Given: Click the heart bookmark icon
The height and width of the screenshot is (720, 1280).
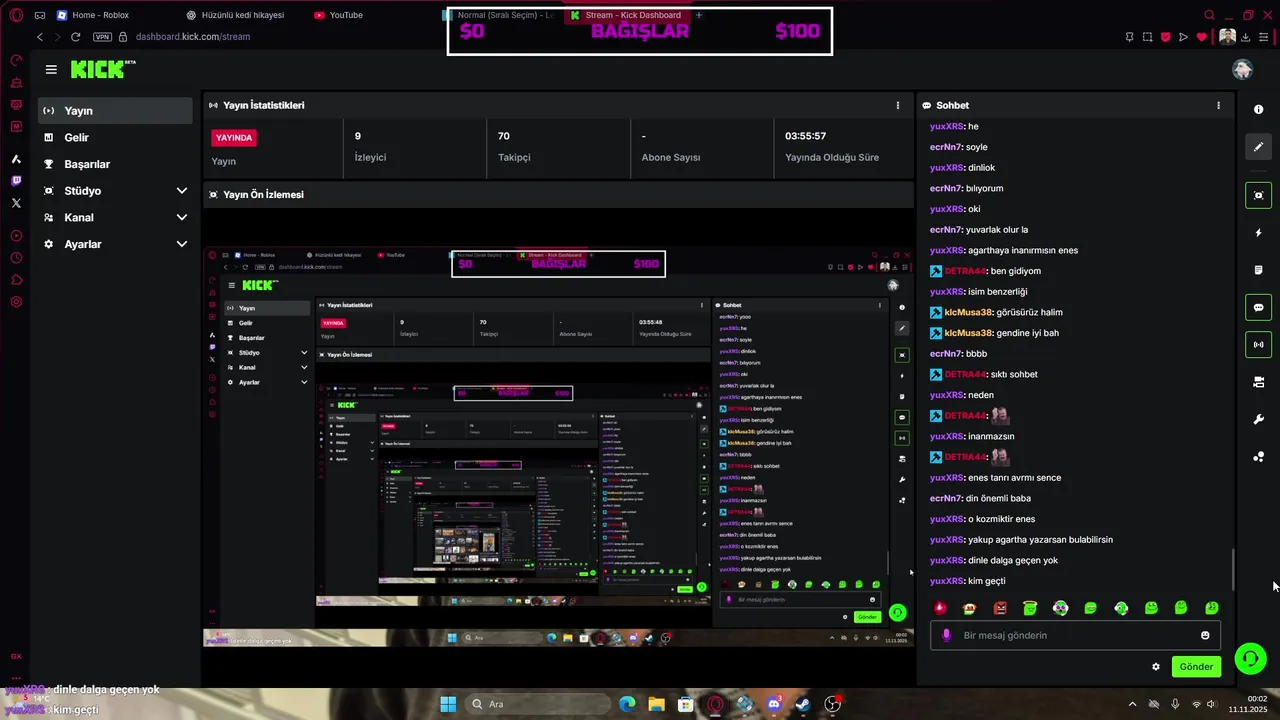Looking at the screenshot, I should [1201, 37].
